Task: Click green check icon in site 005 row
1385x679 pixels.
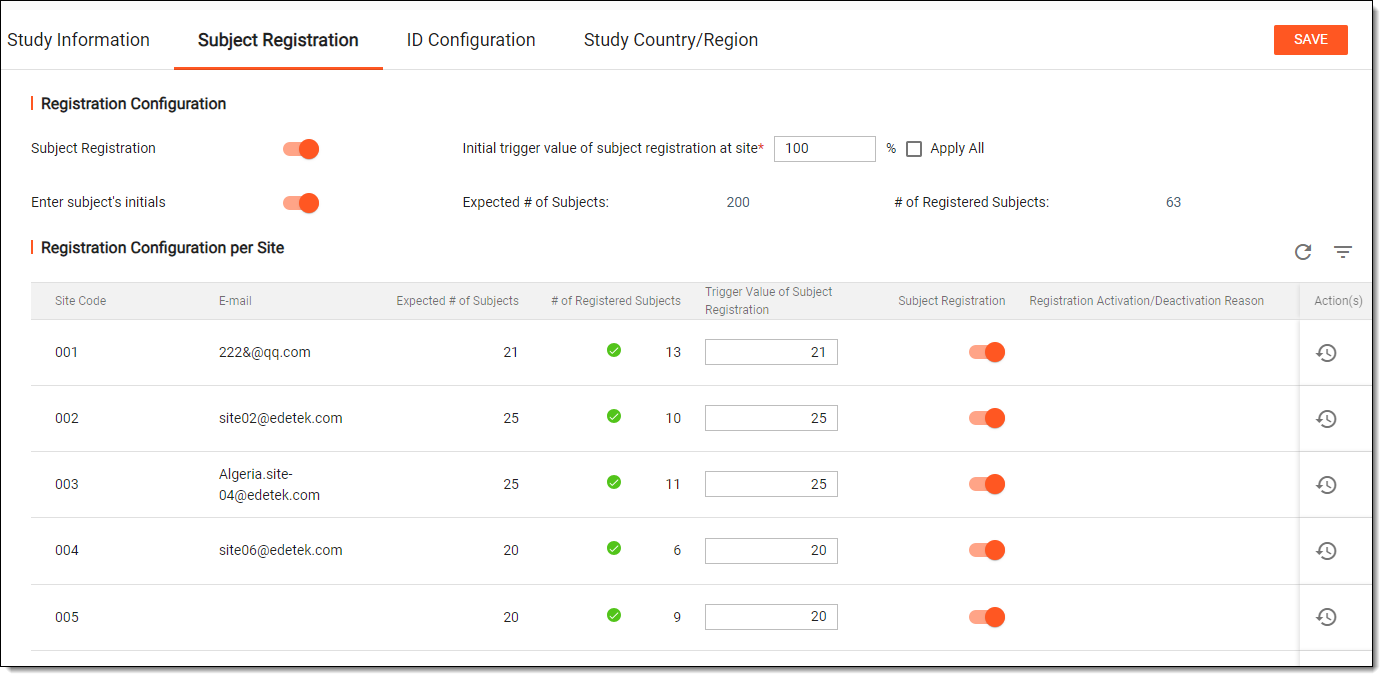Action: [x=614, y=615]
